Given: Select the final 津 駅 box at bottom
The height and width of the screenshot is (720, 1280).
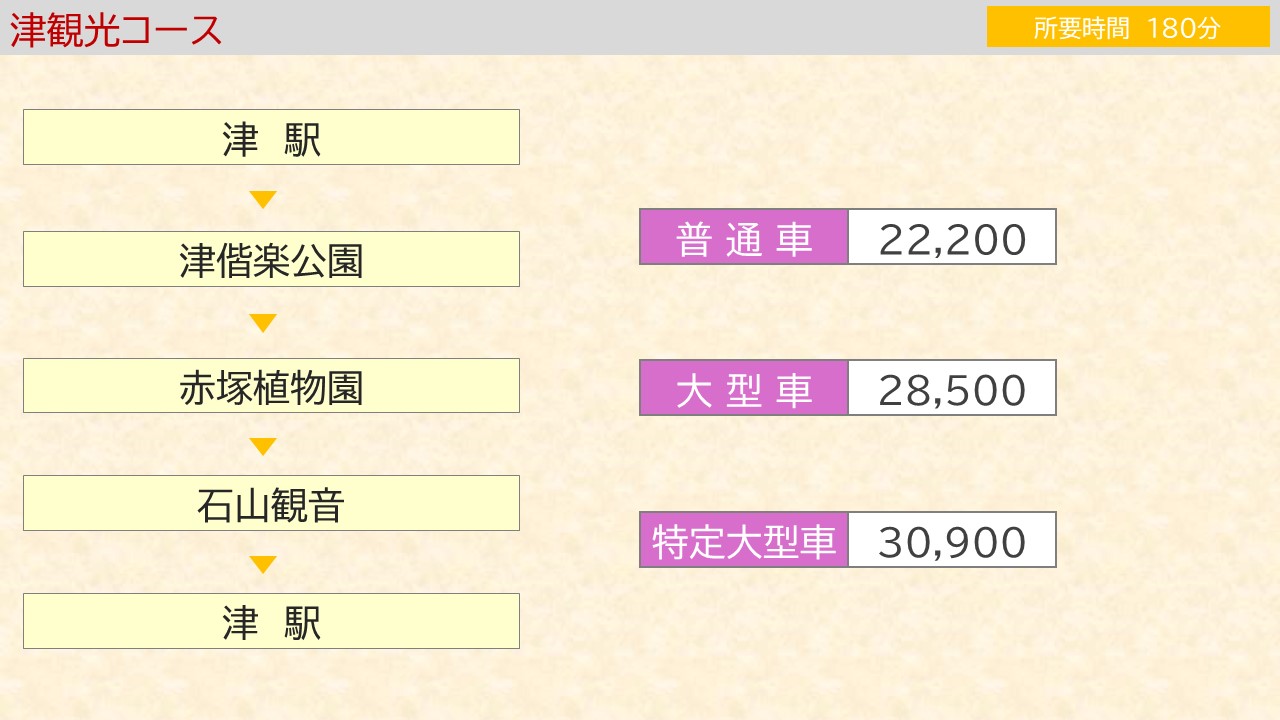Looking at the screenshot, I should 271,621.
